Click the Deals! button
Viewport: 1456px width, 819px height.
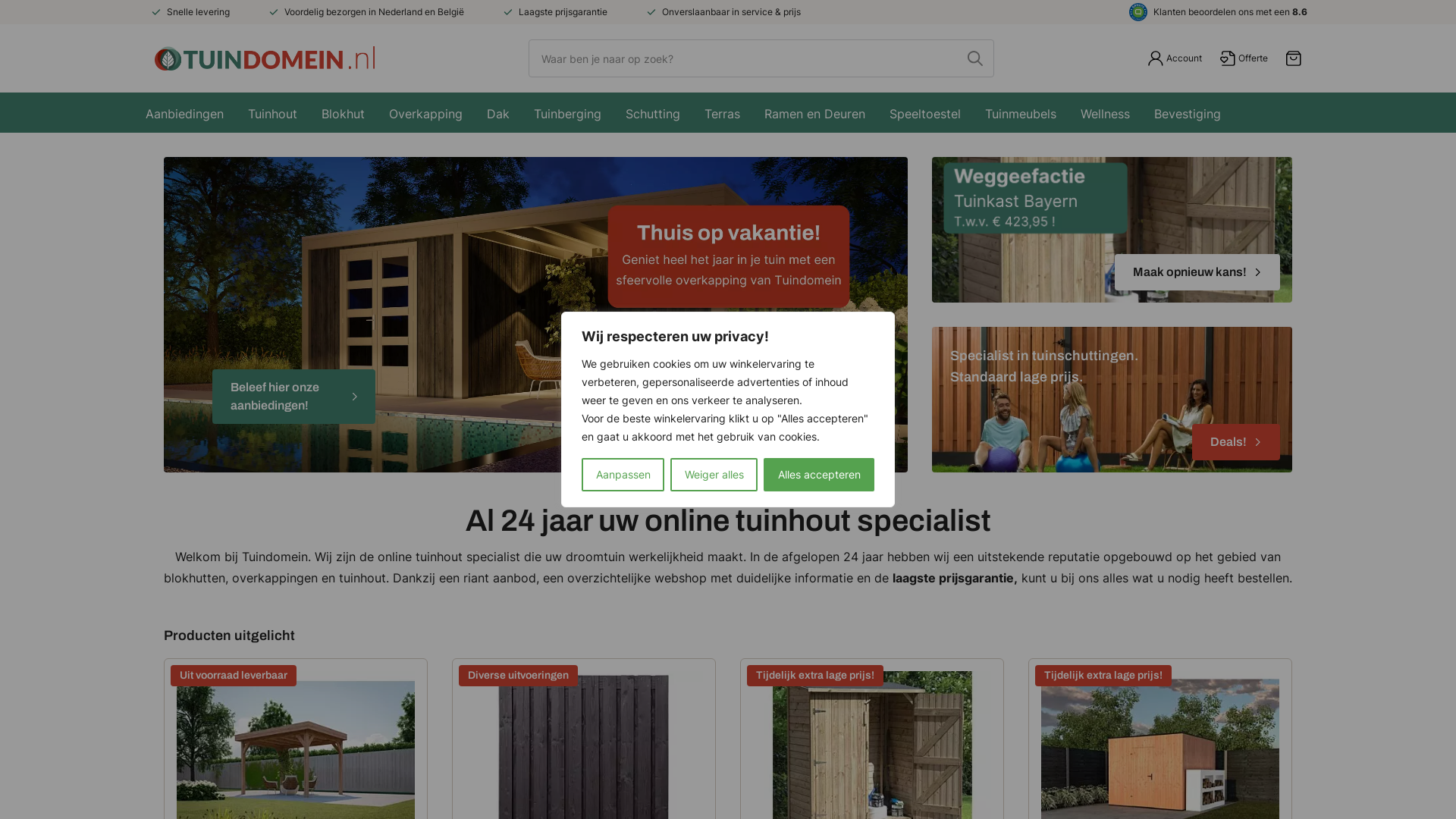1236,442
